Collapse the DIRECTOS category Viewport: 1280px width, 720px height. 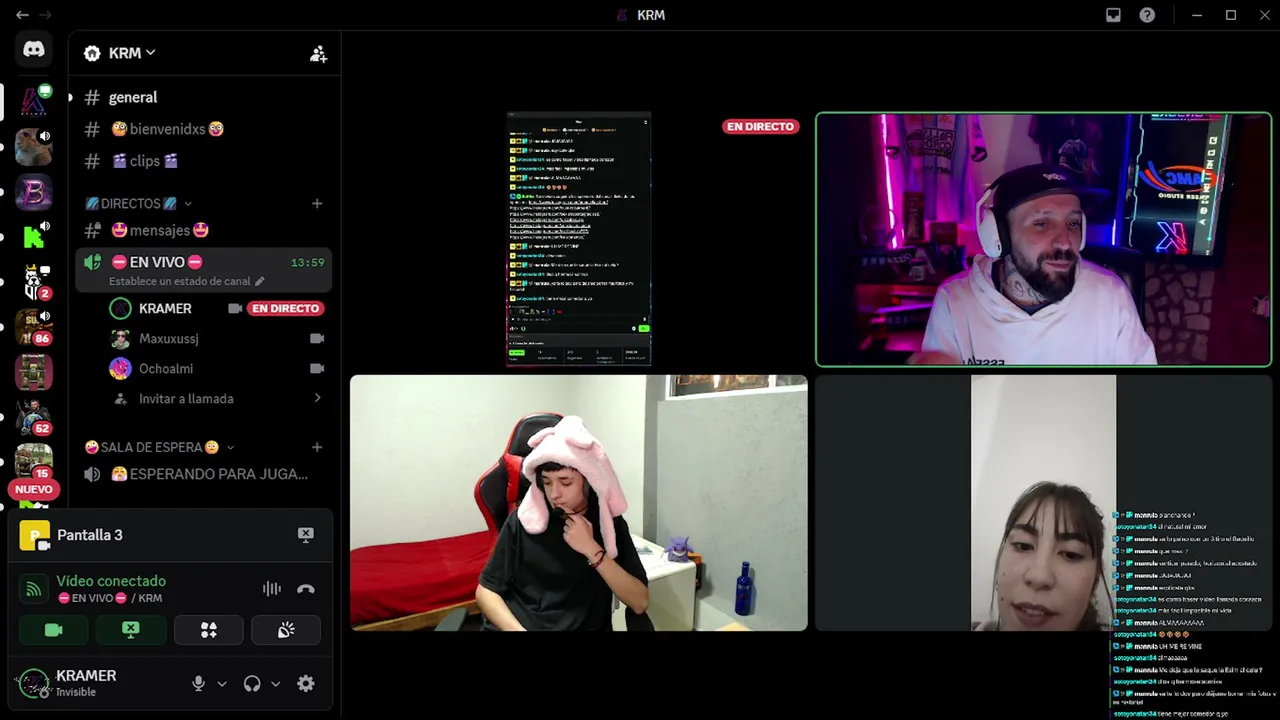point(138,203)
